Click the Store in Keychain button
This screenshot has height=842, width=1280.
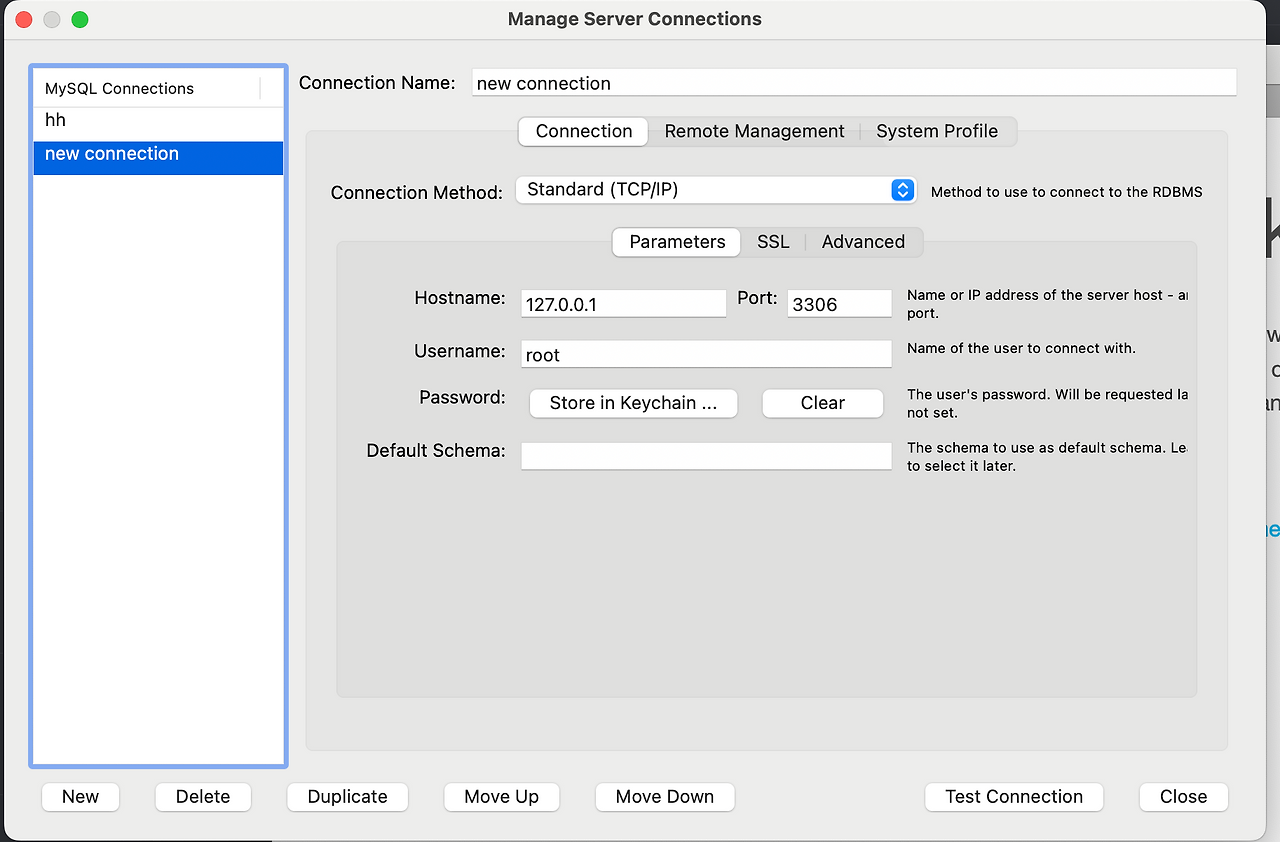coord(634,403)
